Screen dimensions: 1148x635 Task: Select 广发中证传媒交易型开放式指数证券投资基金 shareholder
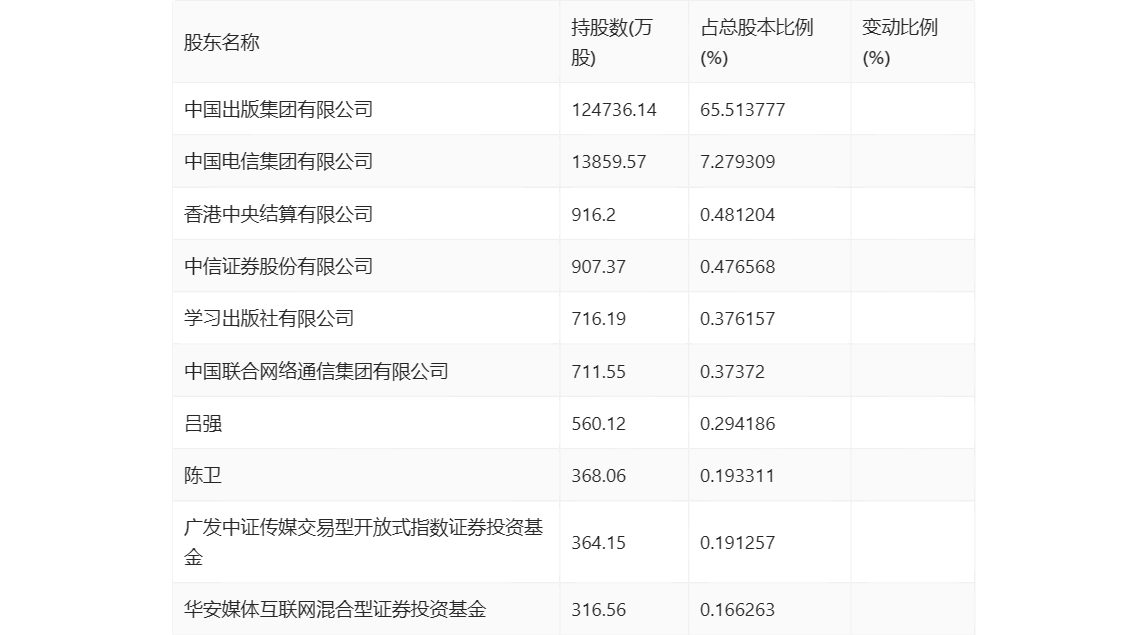click(x=364, y=542)
